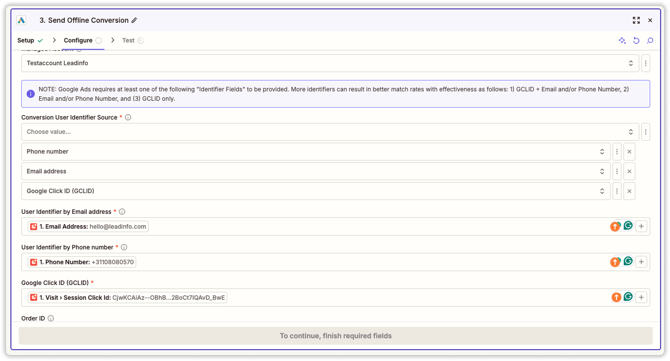Click Grammarly icon in Phone number field
The height and width of the screenshot is (361, 670).
(x=628, y=261)
